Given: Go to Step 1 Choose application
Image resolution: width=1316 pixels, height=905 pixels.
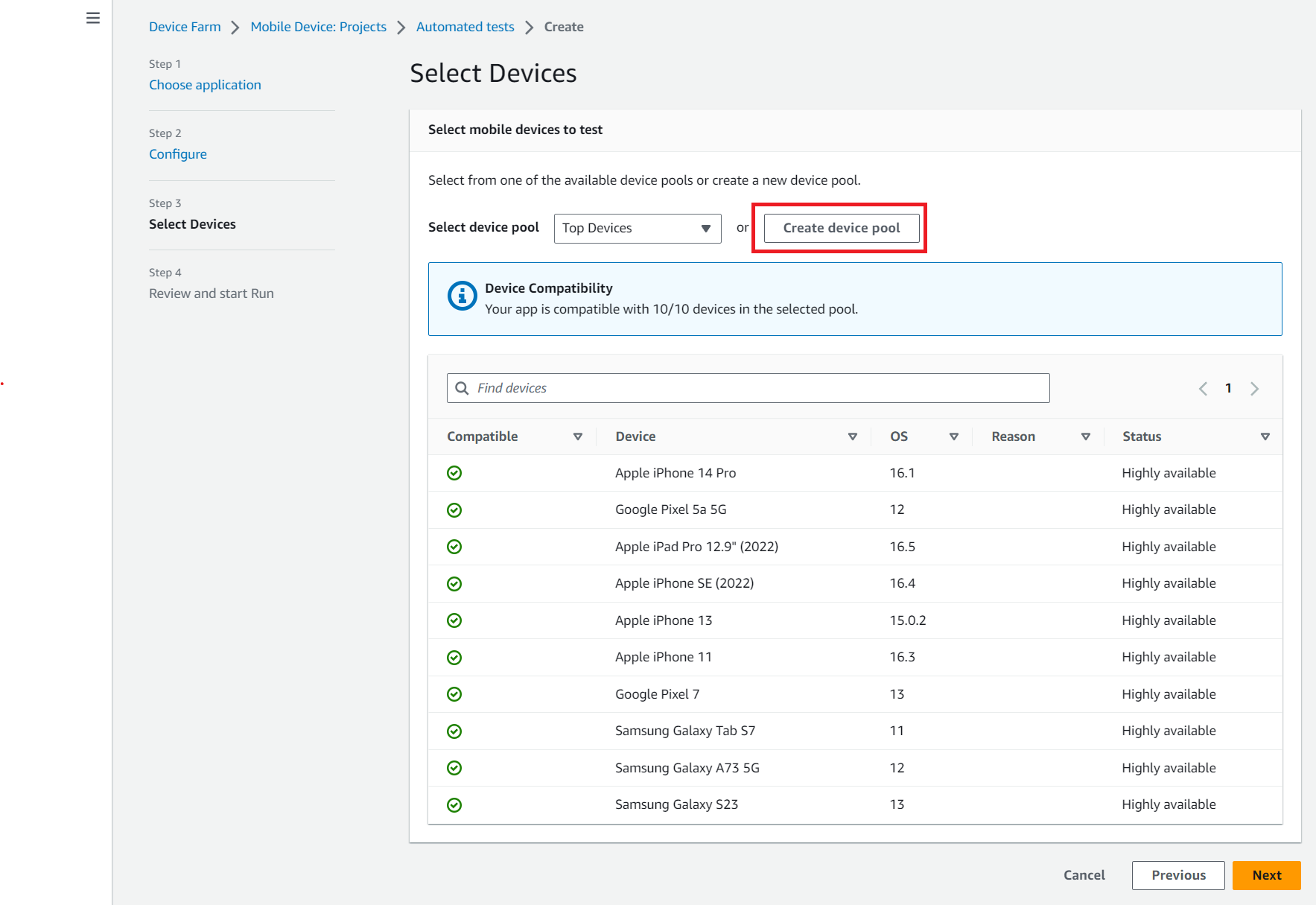Looking at the screenshot, I should (x=205, y=85).
